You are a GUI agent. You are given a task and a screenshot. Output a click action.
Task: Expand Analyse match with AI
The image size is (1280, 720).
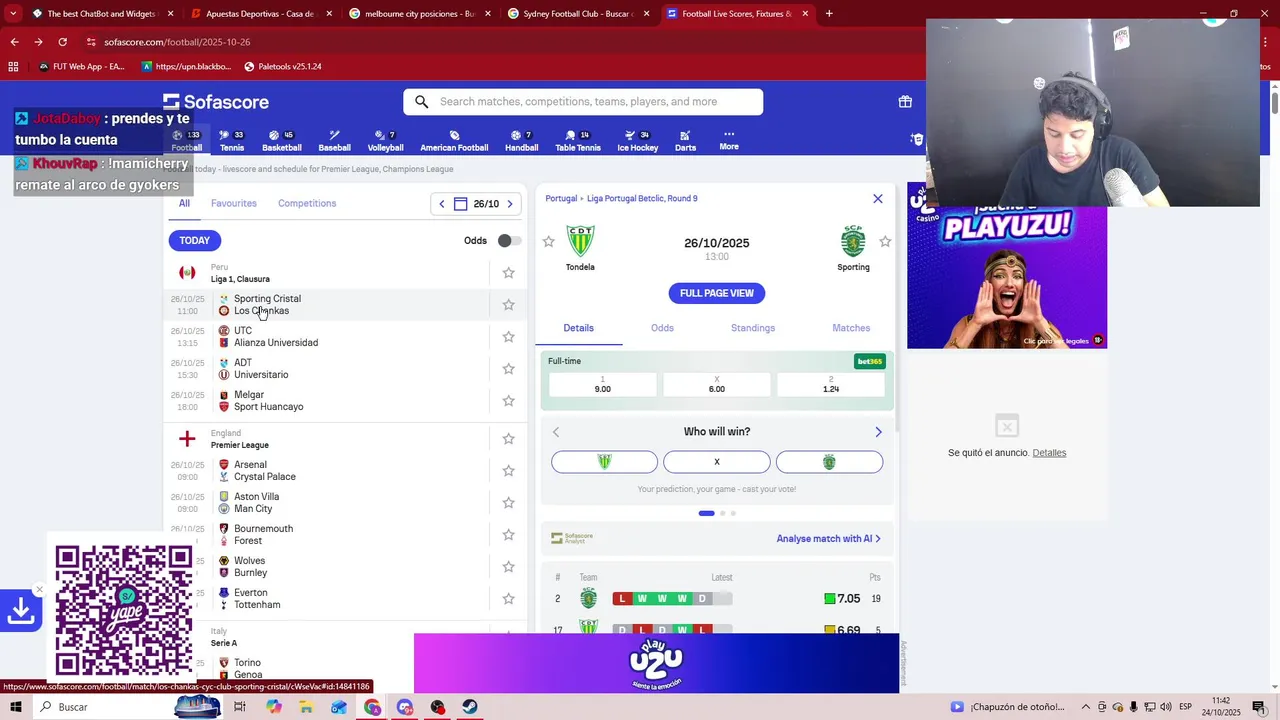point(828,539)
